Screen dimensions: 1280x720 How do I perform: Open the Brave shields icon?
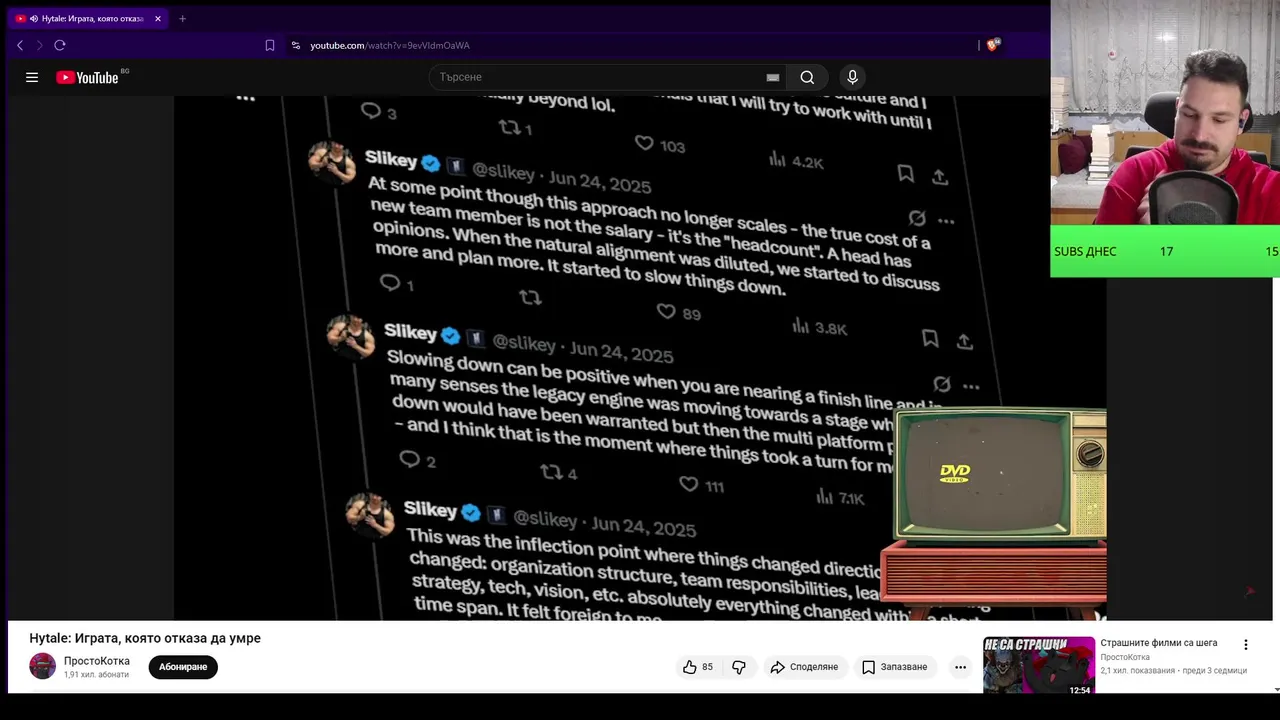[x=993, y=45]
